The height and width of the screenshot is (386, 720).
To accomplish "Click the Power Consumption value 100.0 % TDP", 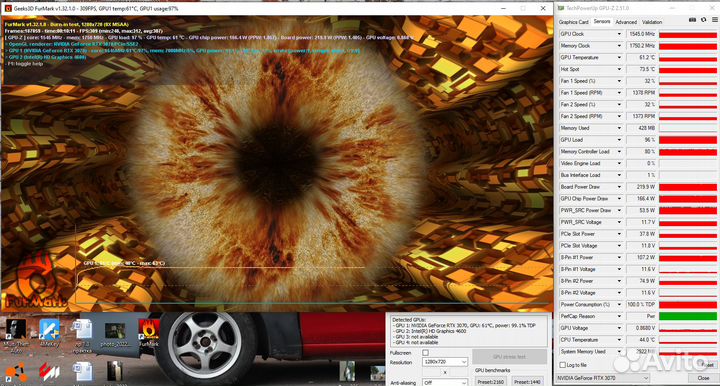I will point(642,304).
